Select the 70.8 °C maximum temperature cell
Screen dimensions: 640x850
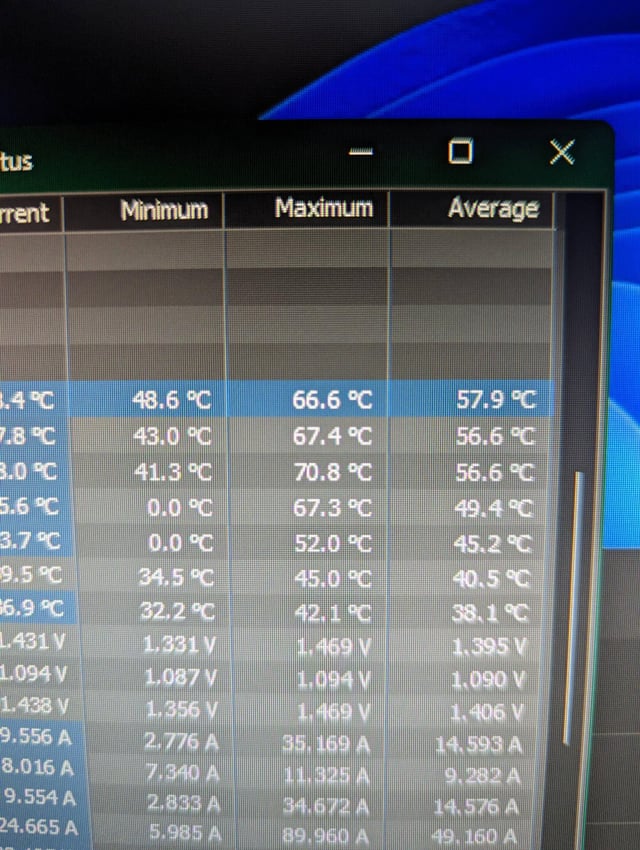click(x=332, y=471)
